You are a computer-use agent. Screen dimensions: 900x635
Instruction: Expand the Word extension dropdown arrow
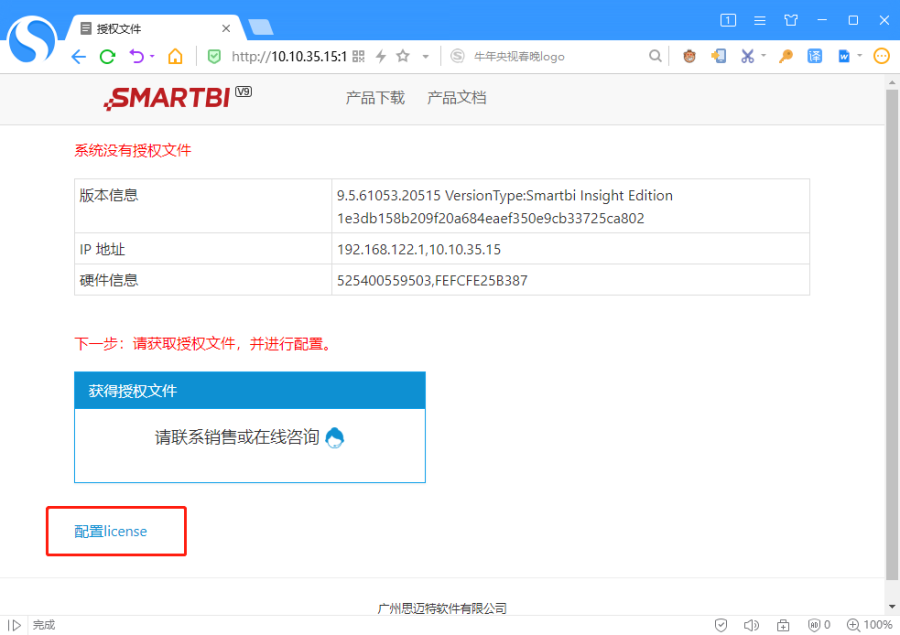click(x=860, y=55)
